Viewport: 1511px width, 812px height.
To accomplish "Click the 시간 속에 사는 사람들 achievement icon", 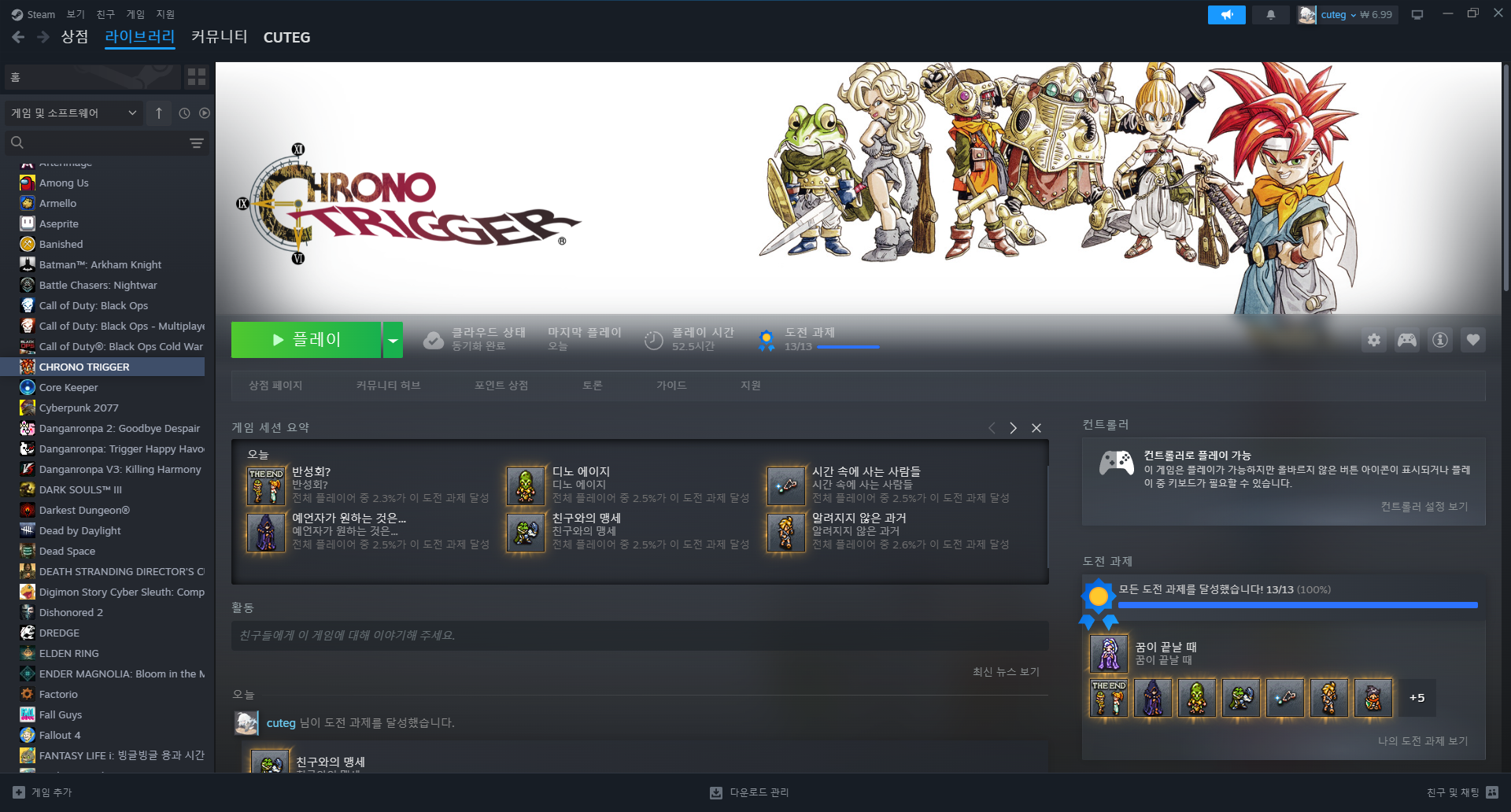I will point(786,485).
